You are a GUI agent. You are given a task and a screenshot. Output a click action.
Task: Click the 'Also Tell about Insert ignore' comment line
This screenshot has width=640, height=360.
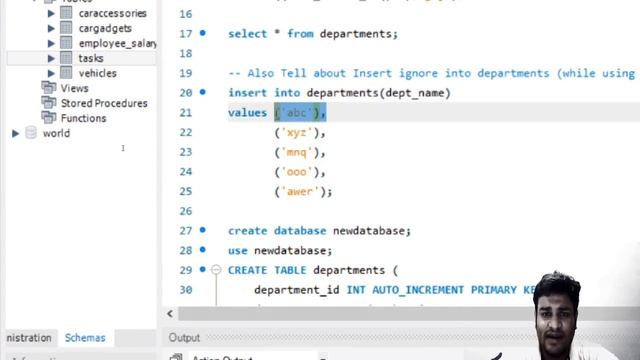point(431,73)
